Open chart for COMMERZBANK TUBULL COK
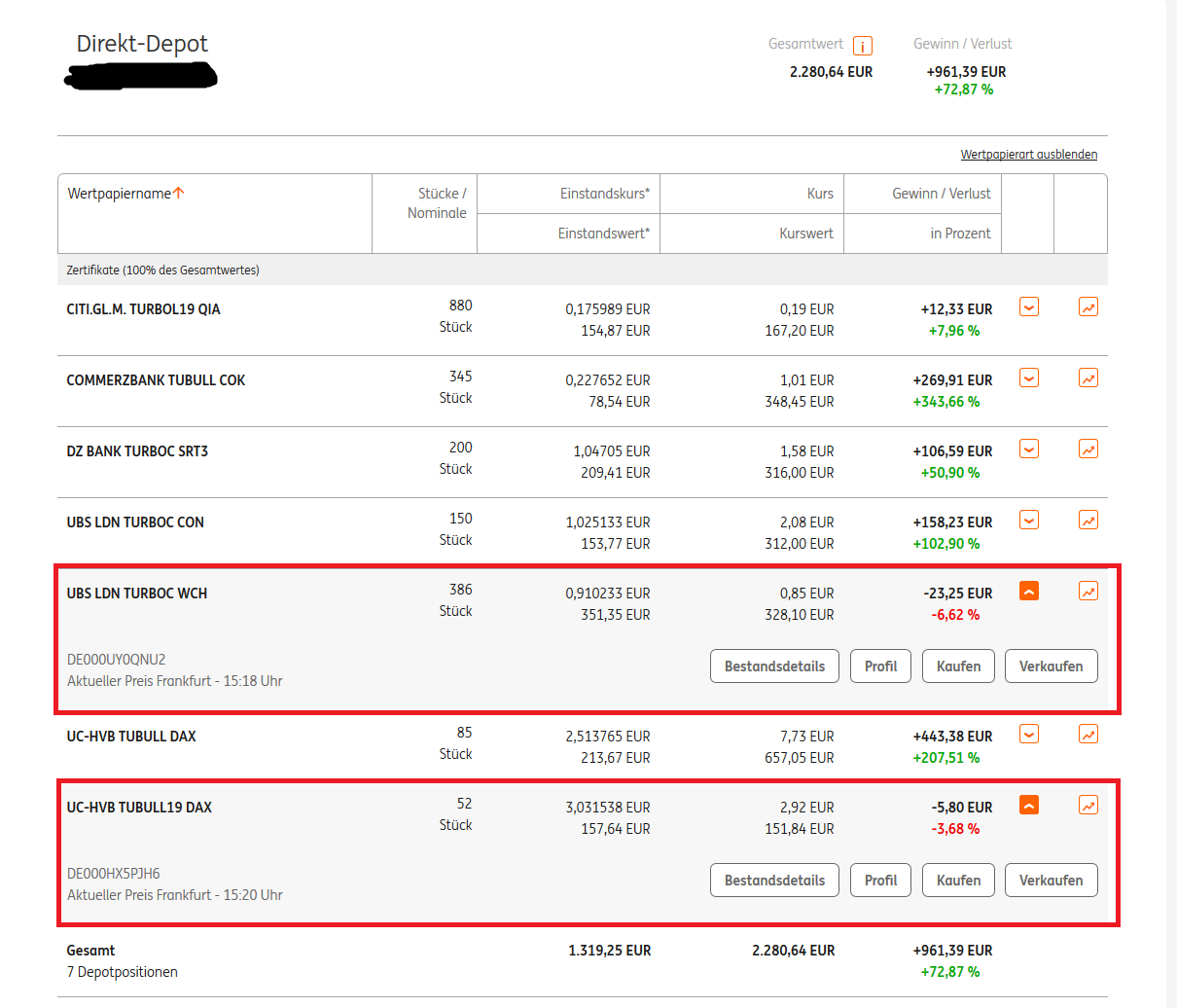Image resolution: width=1177 pixels, height=1008 pixels. click(1088, 378)
